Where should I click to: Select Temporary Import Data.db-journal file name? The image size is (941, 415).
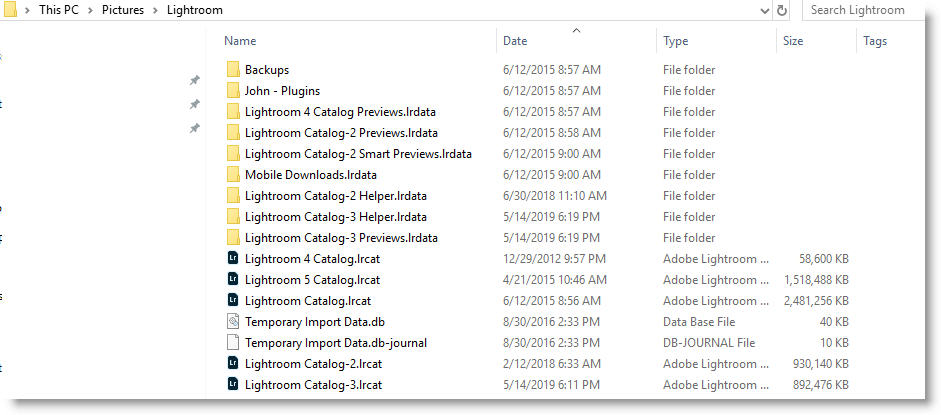coord(336,342)
